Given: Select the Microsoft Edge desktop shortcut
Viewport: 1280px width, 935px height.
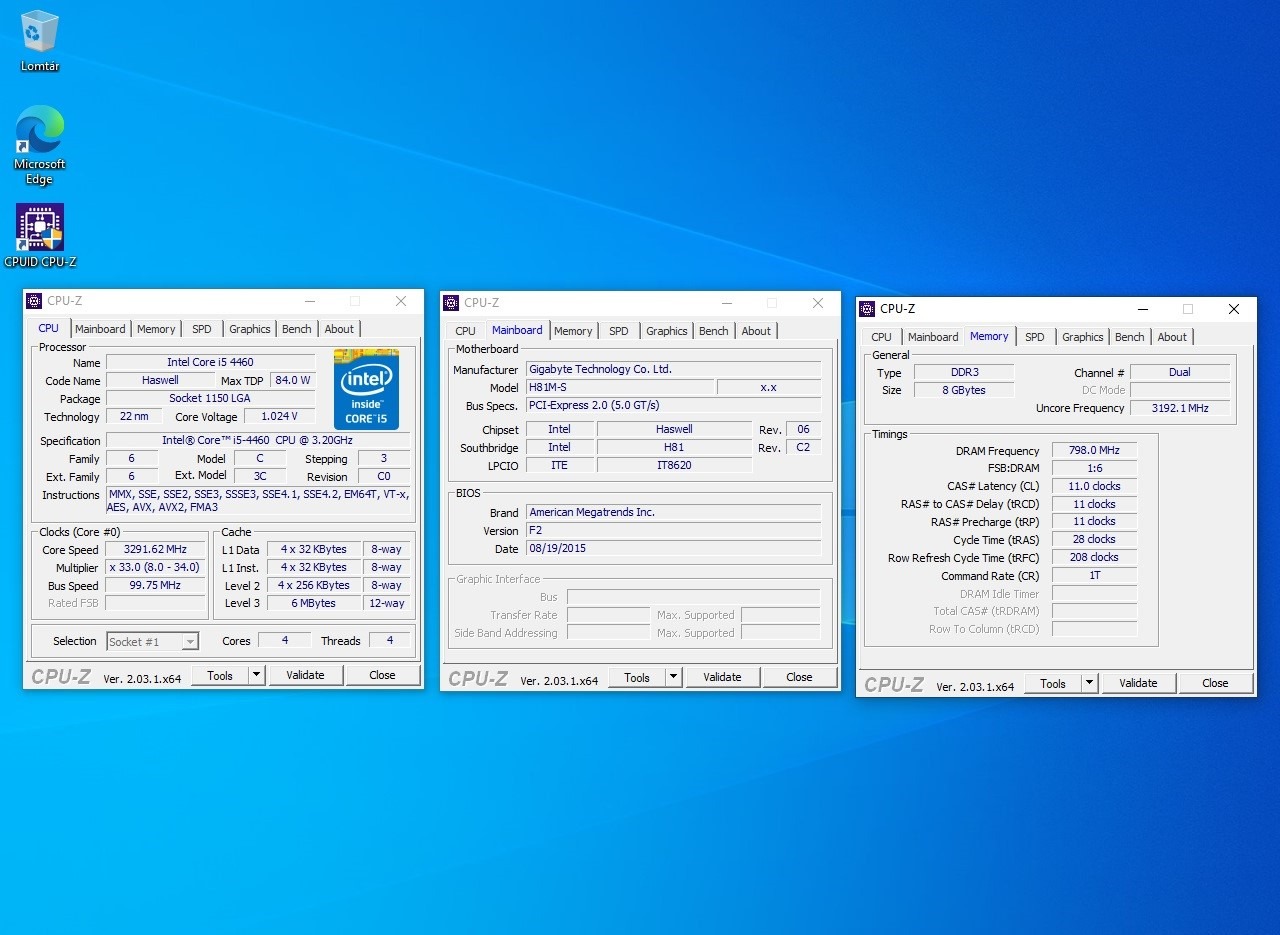Looking at the screenshot, I should (x=39, y=145).
